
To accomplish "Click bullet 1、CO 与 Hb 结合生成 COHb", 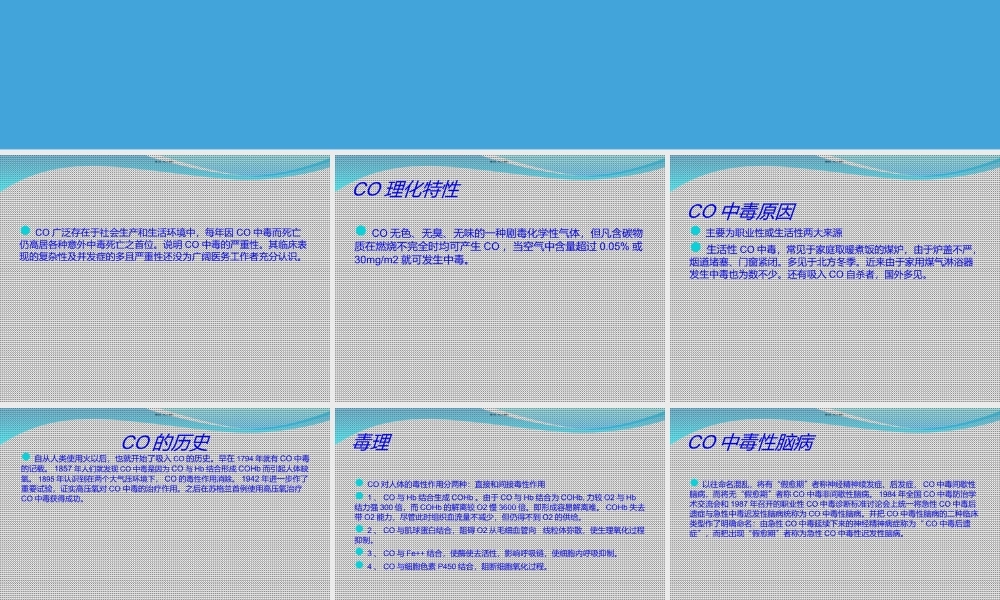I will pos(499,507).
